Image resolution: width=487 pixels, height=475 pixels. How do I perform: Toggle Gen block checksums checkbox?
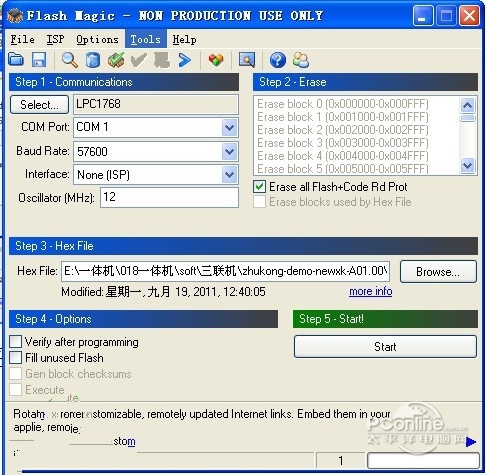[x=15, y=374]
